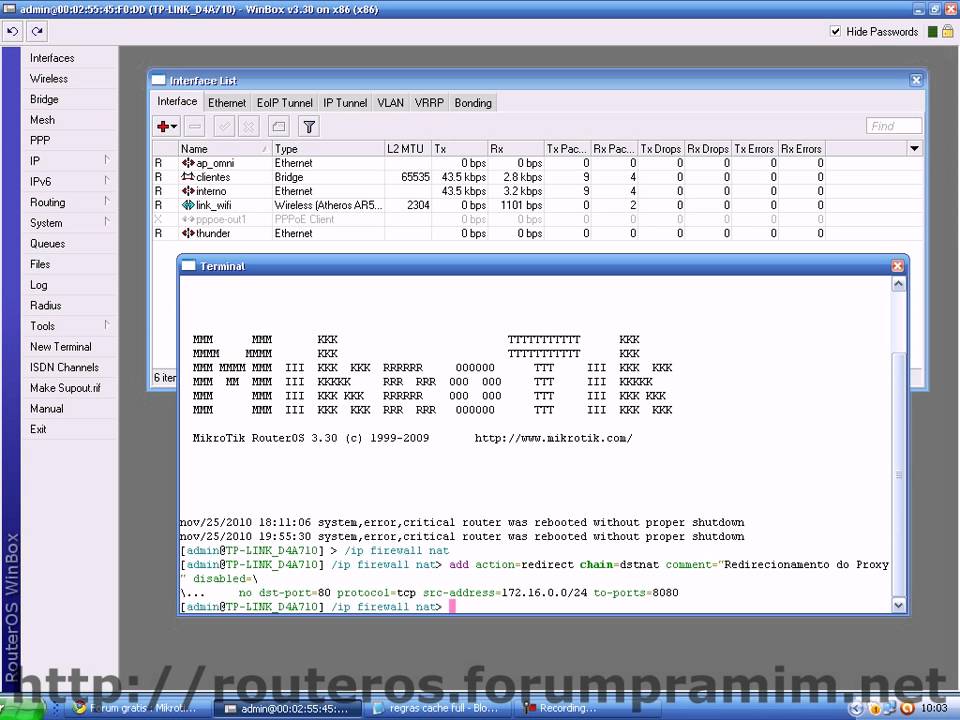Screen dimensions: 960x720
Task: Open the Mesh menu item
Action: (69, 120)
